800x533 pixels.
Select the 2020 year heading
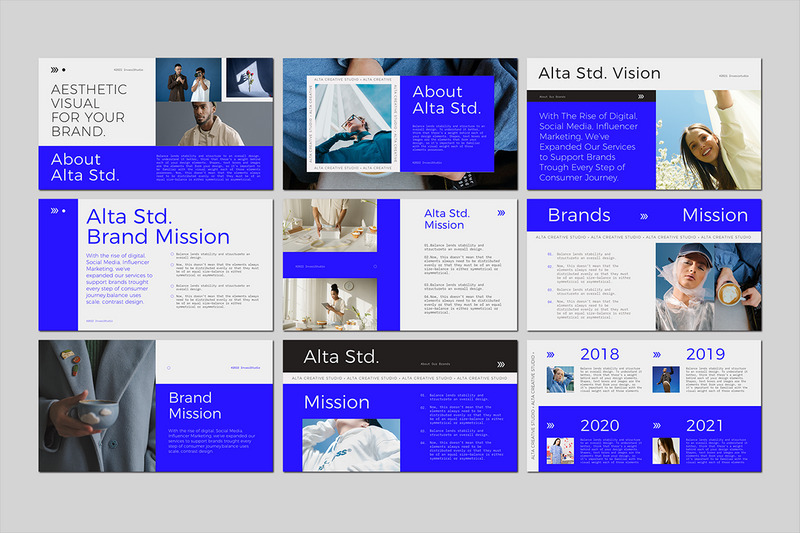tap(599, 425)
